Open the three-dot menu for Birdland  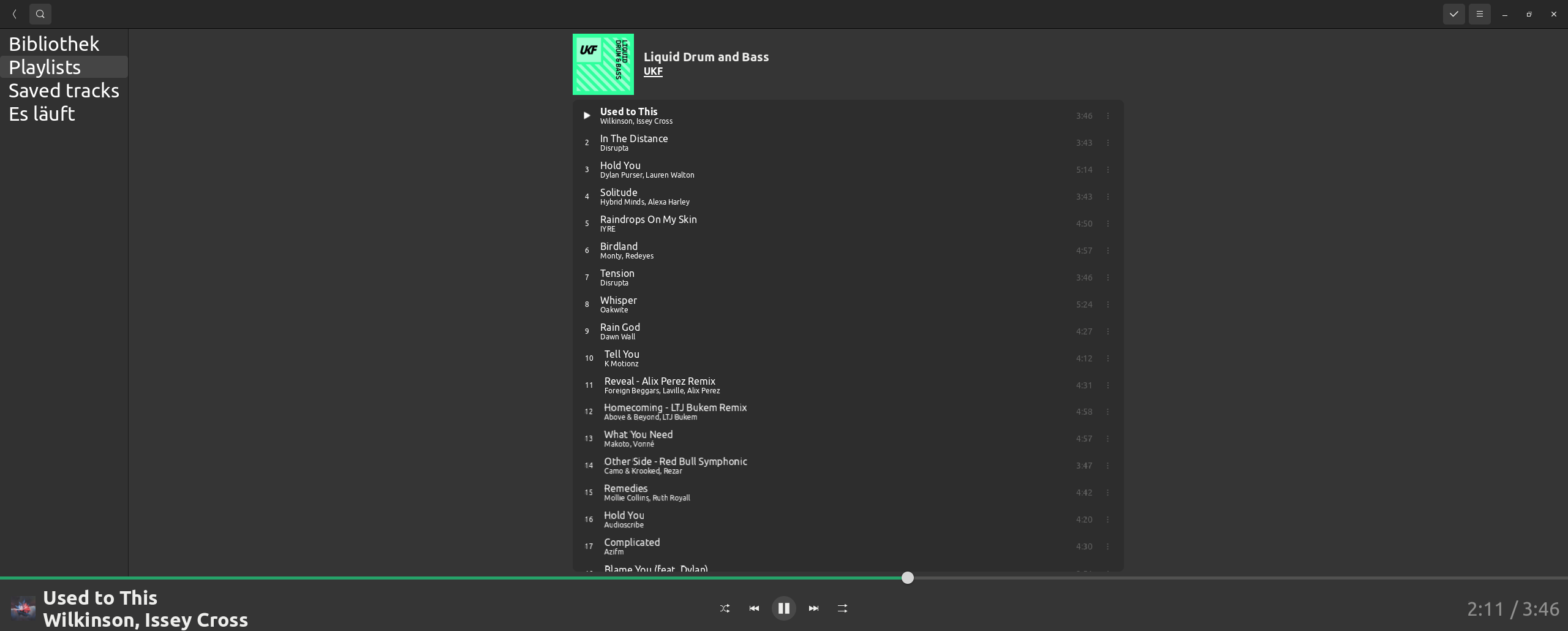coord(1107,251)
